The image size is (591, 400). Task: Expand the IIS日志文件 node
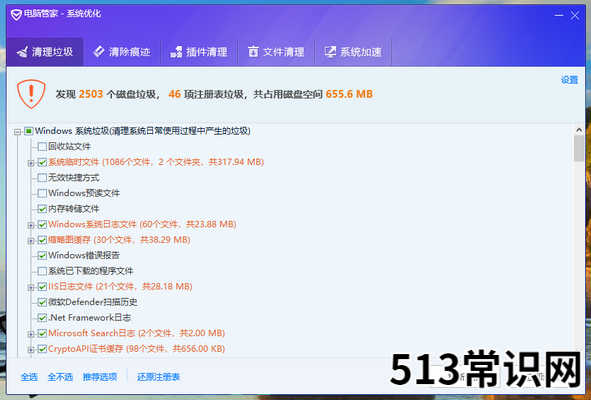click(31, 288)
